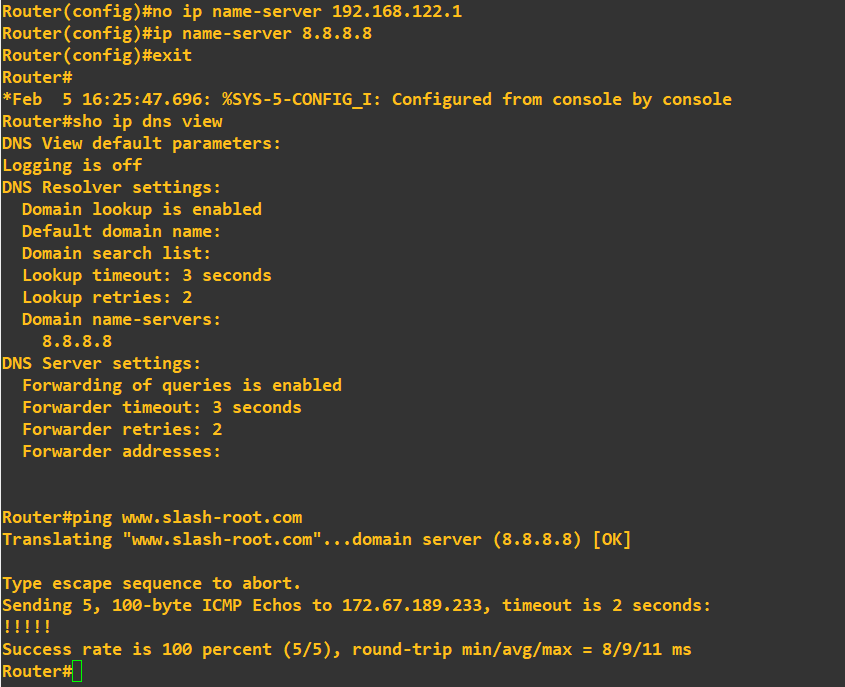Click the 'Logging is off' line
Image resolution: width=845 pixels, height=687 pixels.
(x=72, y=166)
